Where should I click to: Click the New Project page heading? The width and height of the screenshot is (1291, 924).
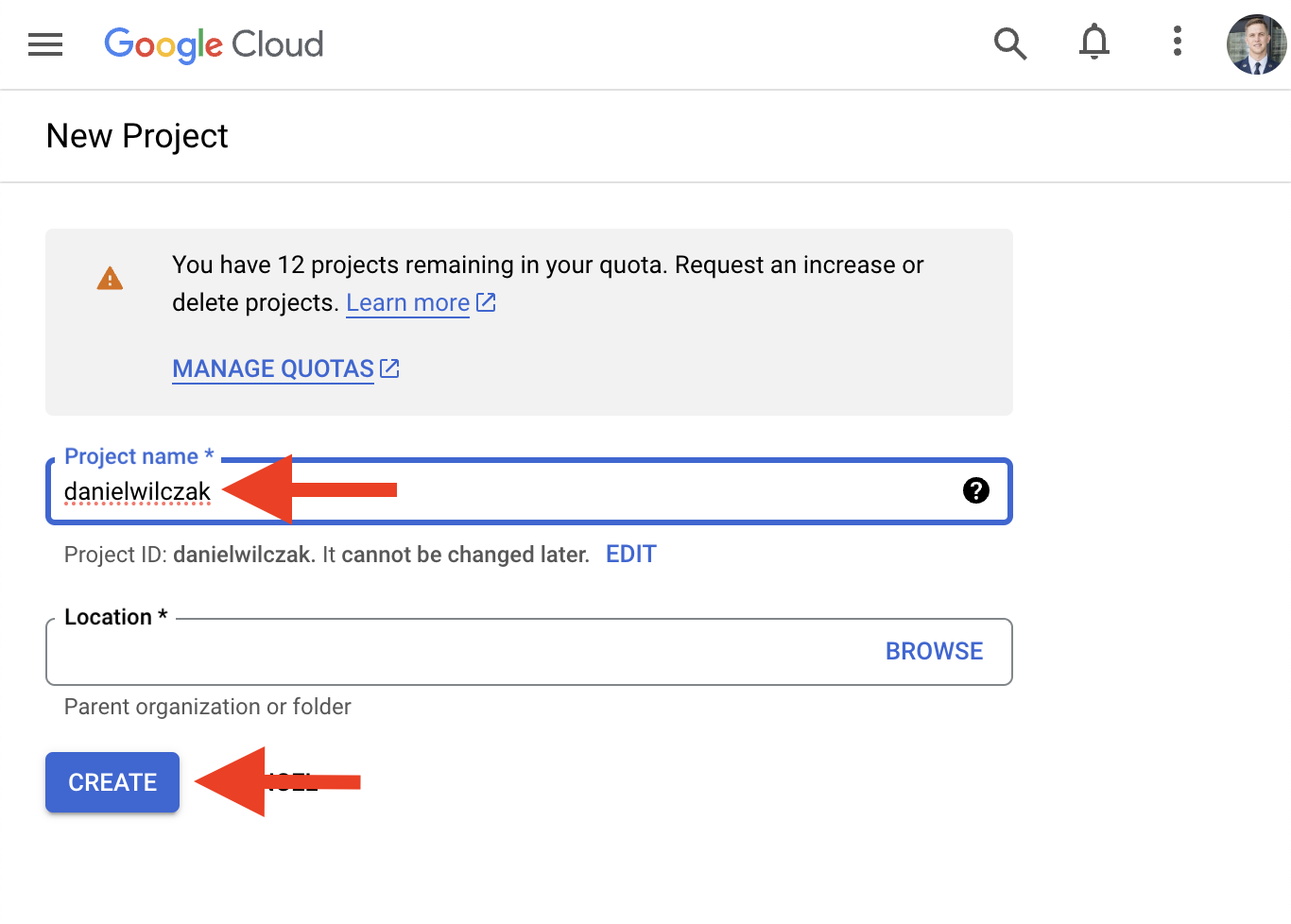coord(137,136)
